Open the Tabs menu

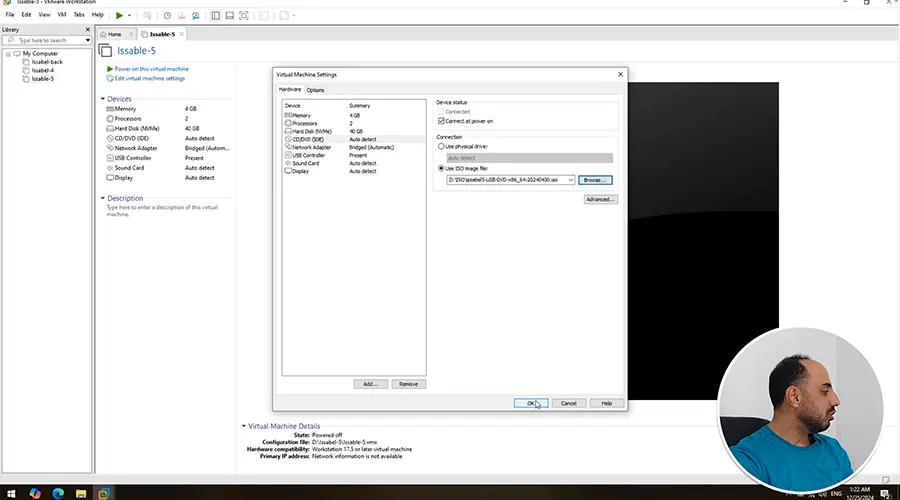pyautogui.click(x=79, y=15)
